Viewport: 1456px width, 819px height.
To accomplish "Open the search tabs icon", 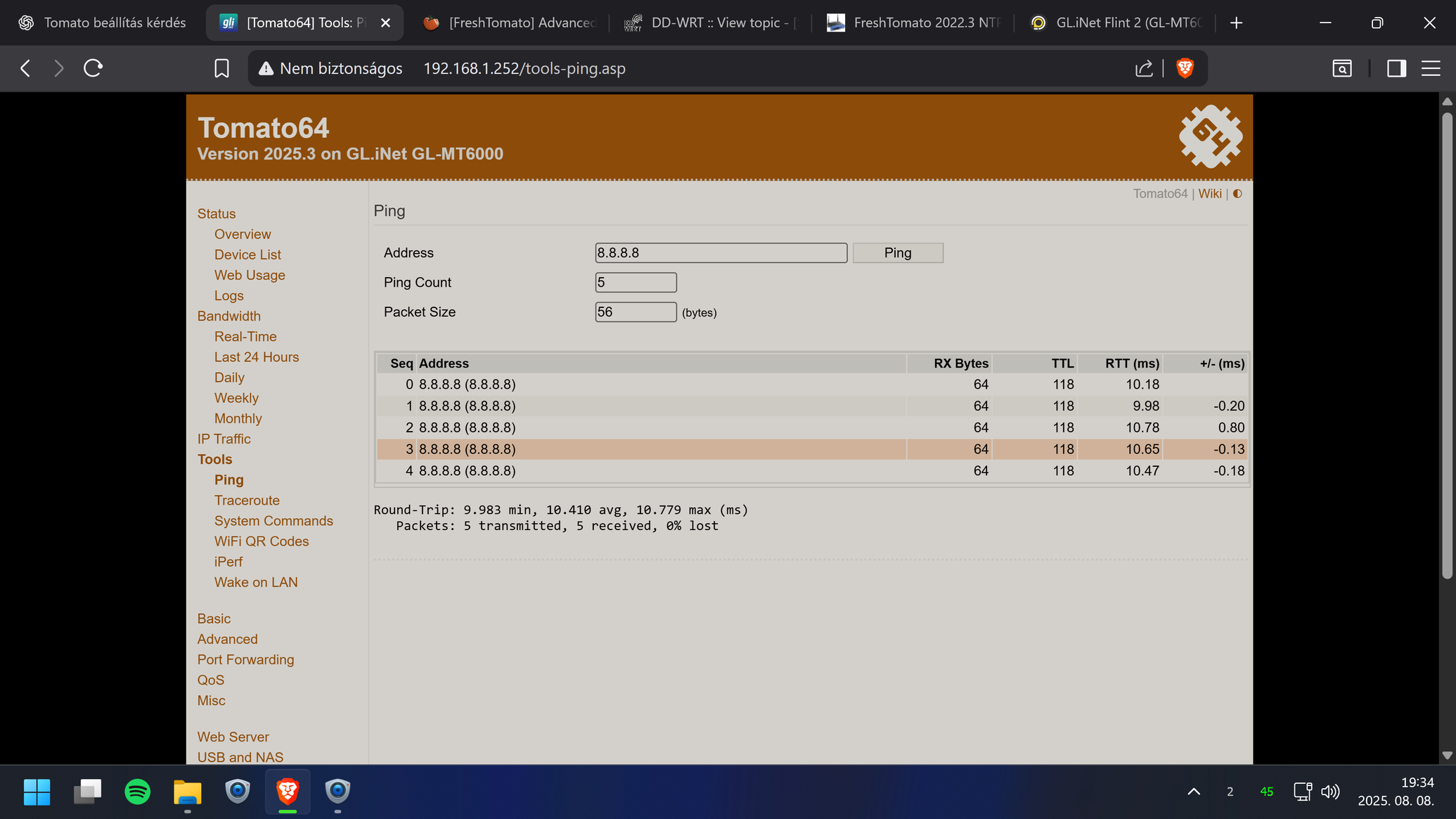I will (1342, 68).
